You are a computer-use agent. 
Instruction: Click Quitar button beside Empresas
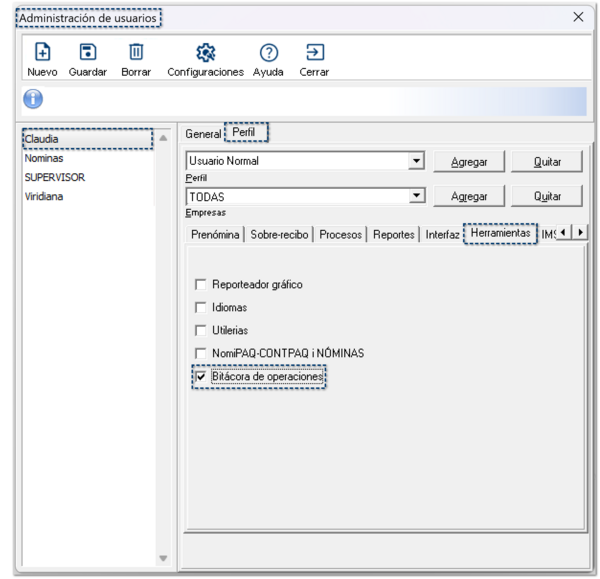(x=547, y=197)
